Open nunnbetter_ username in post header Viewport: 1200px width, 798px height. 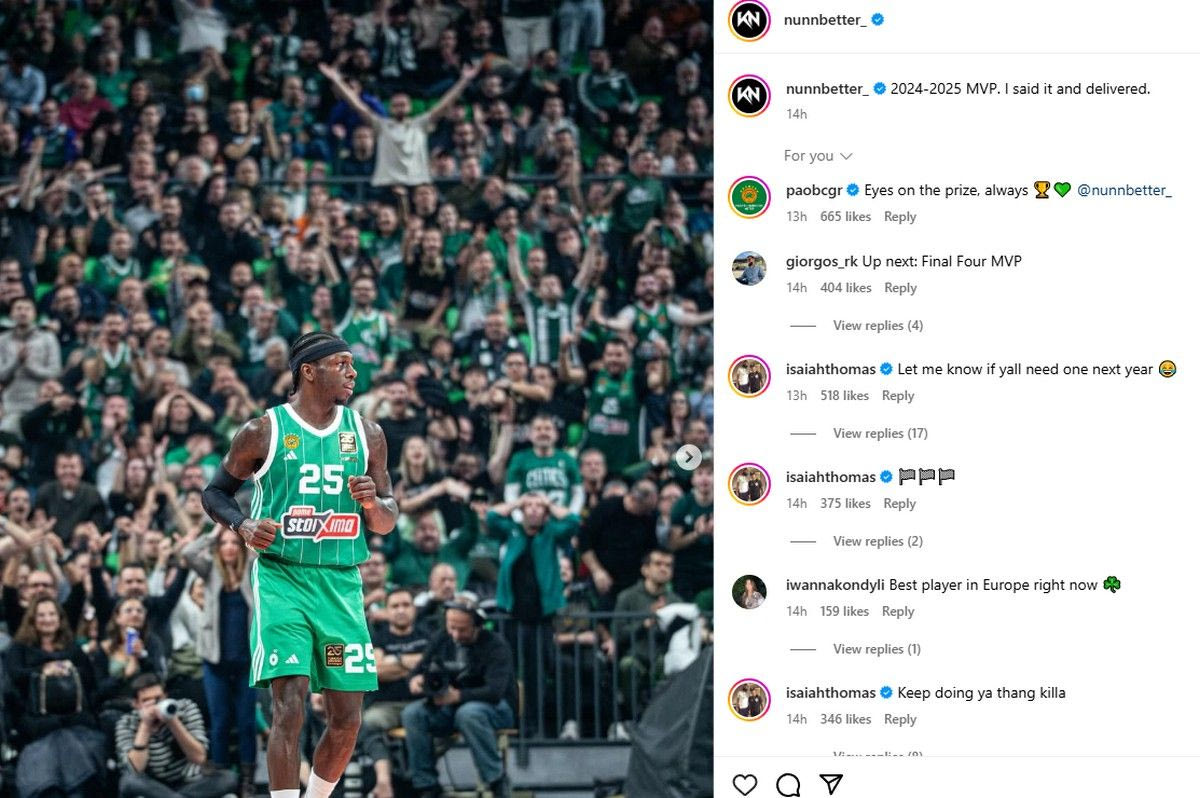pyautogui.click(x=825, y=20)
